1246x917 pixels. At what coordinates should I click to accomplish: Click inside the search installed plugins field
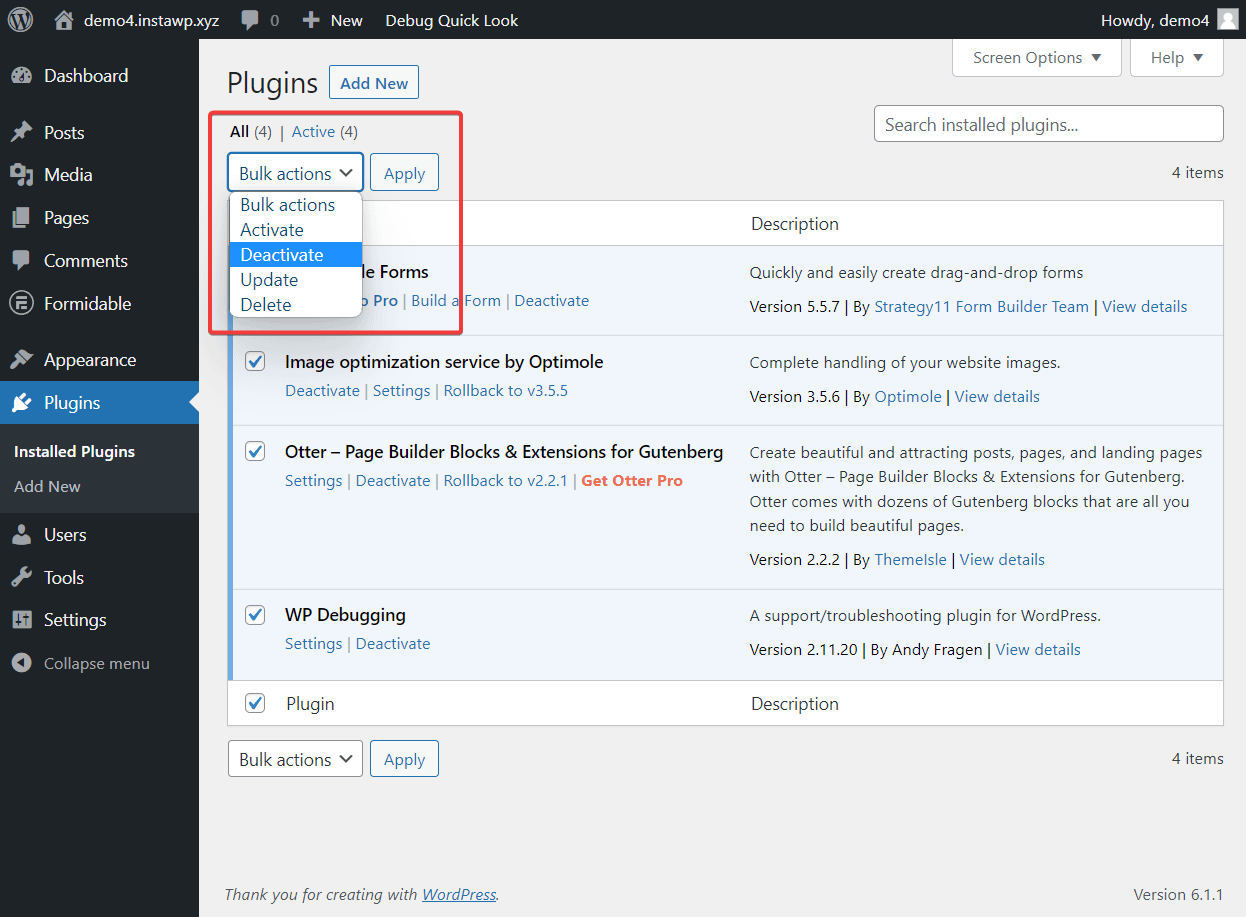(1048, 123)
